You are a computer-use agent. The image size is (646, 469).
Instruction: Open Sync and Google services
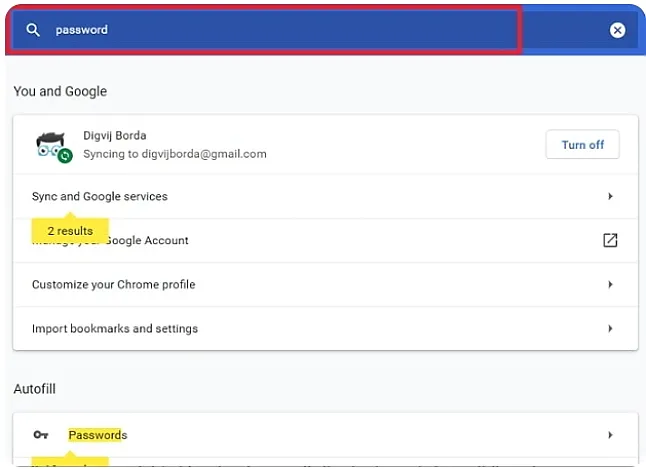pos(325,196)
